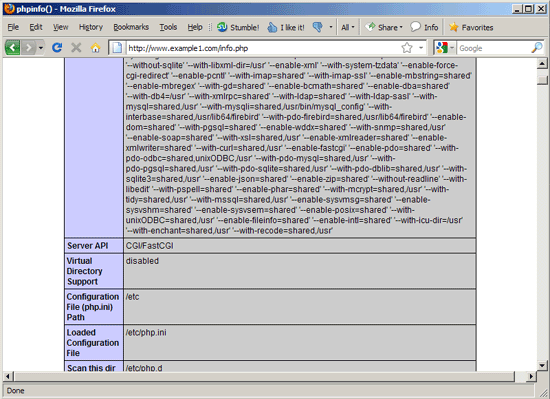
Task: Click the thumbs-down dislike icon
Action: (x=317, y=27)
